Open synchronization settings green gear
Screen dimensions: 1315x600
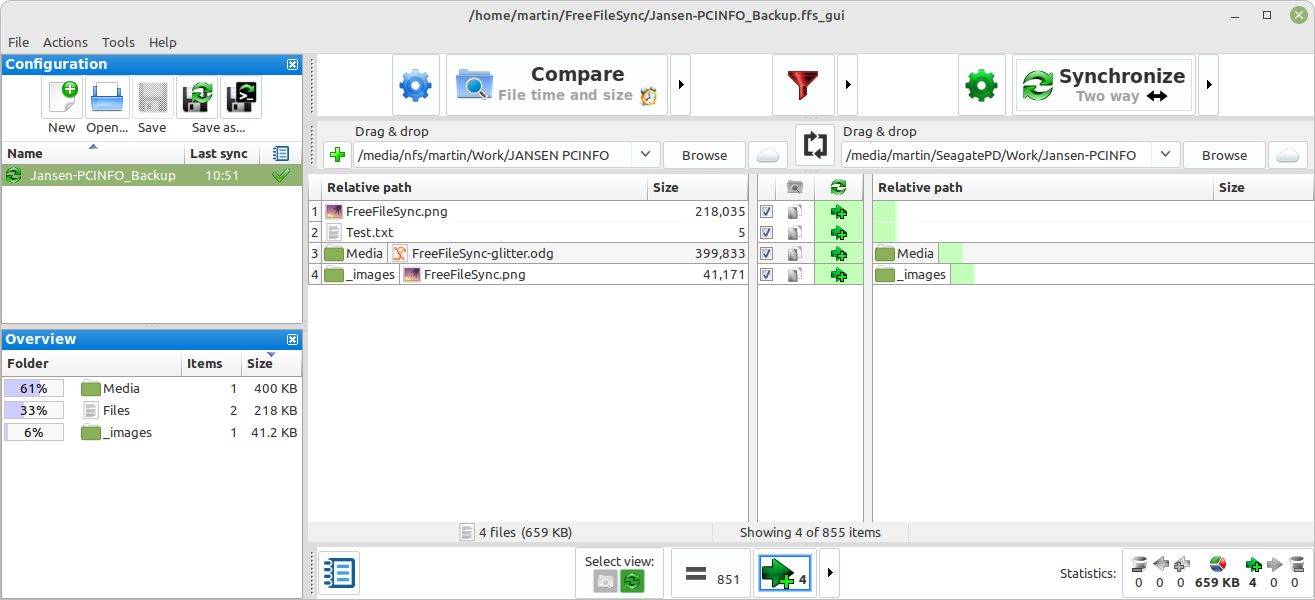coord(982,85)
